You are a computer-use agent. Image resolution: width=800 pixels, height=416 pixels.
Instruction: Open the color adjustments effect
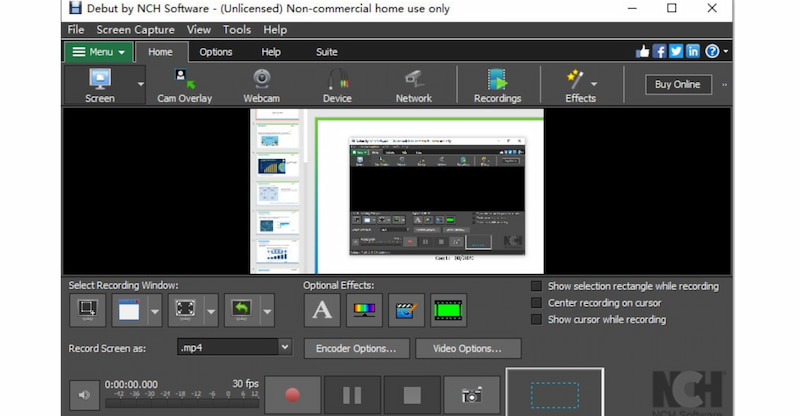(x=364, y=311)
